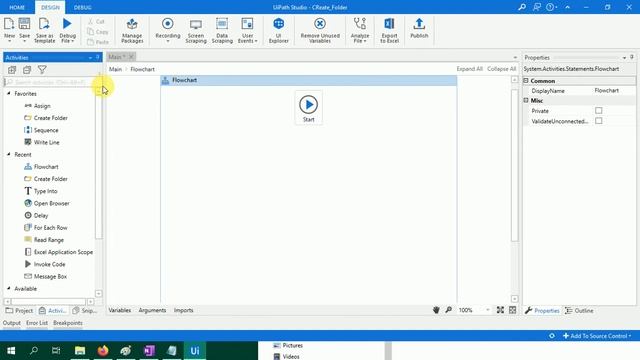Open Add To Source Control menu
Screen dimensions: 640x360
pos(597,336)
